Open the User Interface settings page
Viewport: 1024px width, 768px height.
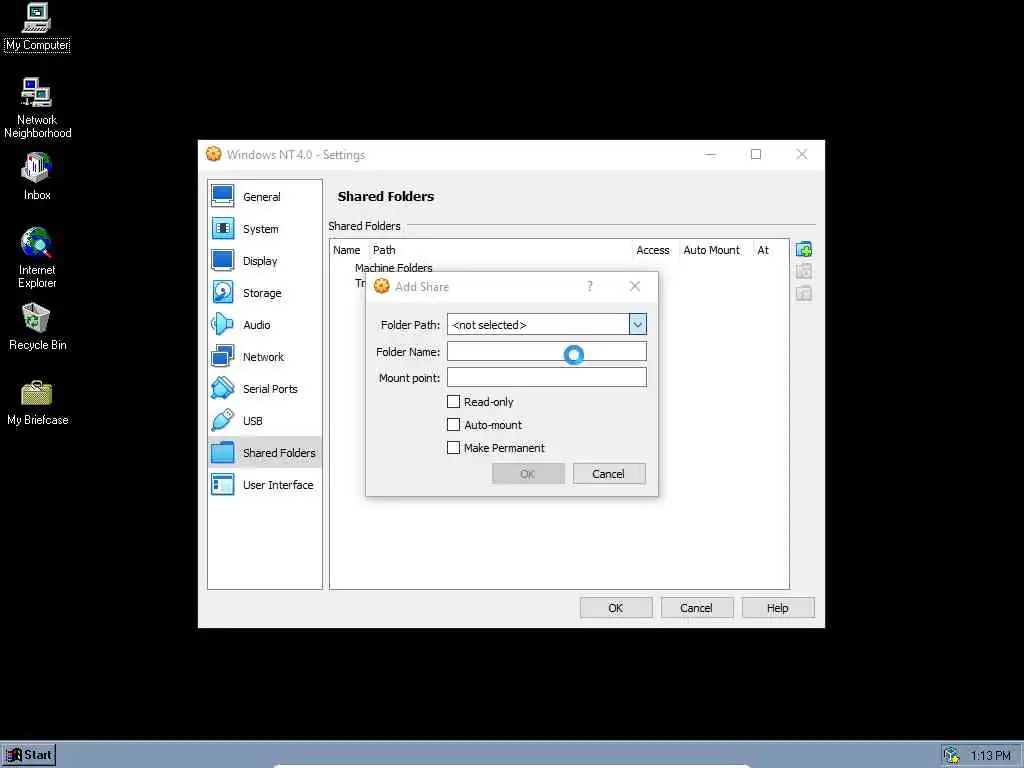tap(264, 485)
